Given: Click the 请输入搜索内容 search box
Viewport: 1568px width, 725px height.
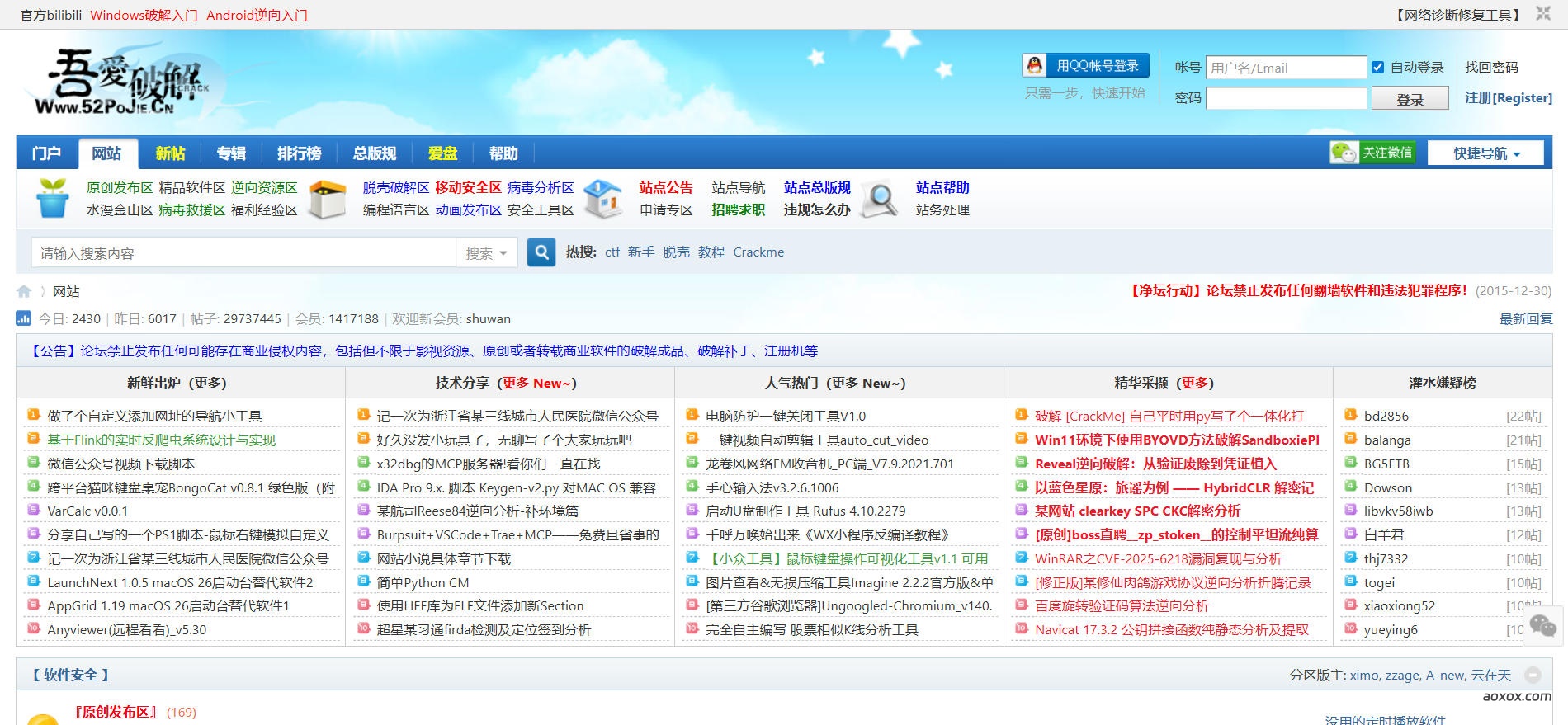Looking at the screenshot, I should [x=243, y=252].
